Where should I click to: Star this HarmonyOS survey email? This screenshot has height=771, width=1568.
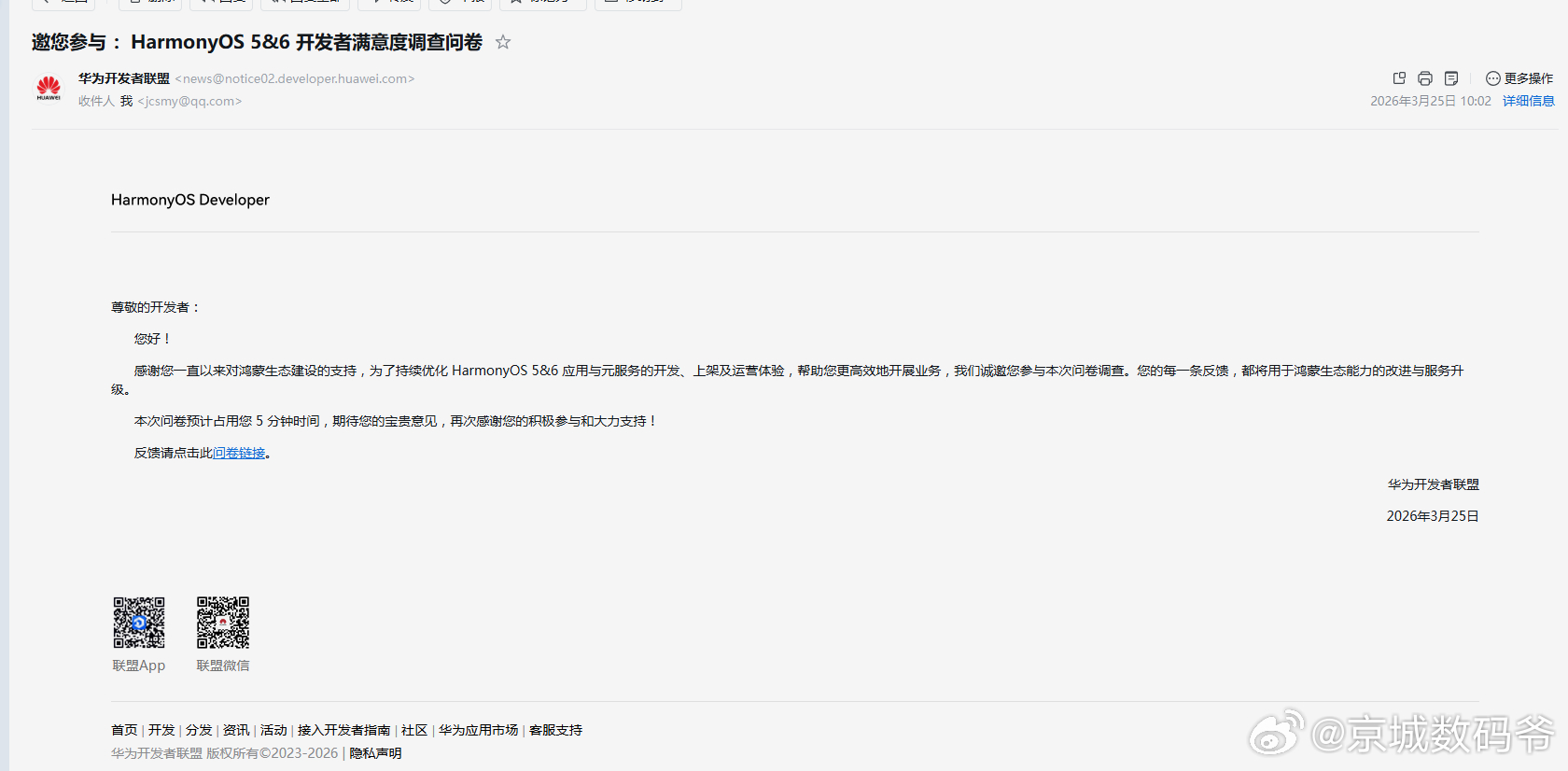pyautogui.click(x=503, y=42)
